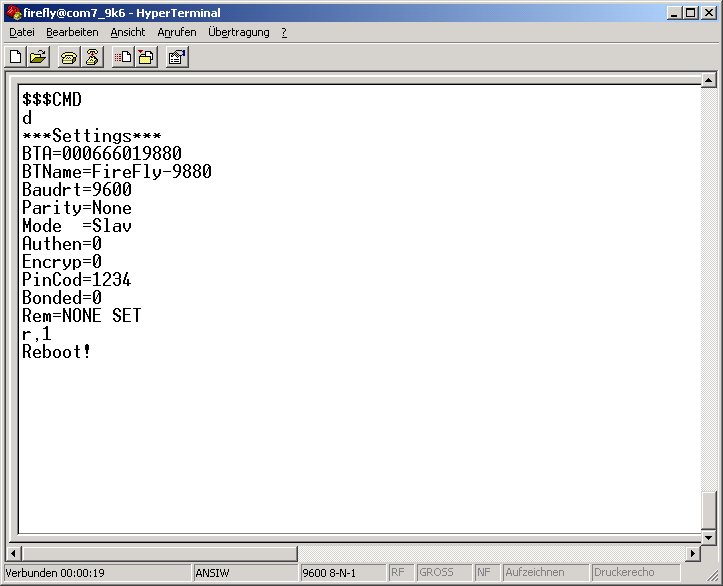The image size is (723, 586).
Task: Open the Properties toolbar icon
Action: 177,58
